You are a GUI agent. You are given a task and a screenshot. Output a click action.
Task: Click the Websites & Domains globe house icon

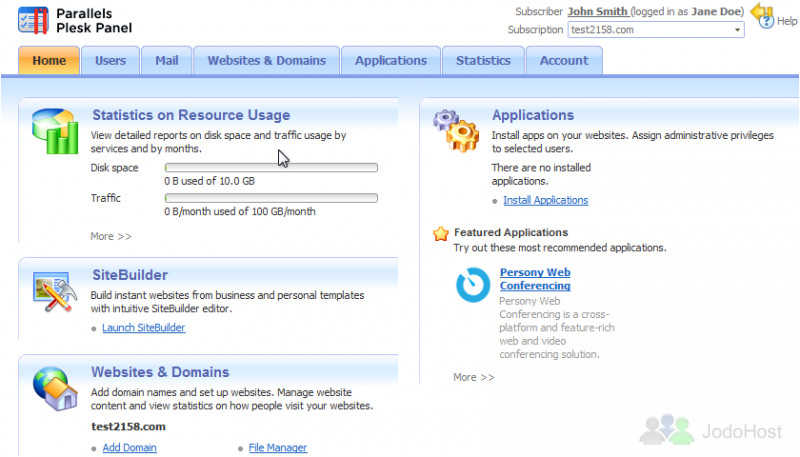point(55,389)
